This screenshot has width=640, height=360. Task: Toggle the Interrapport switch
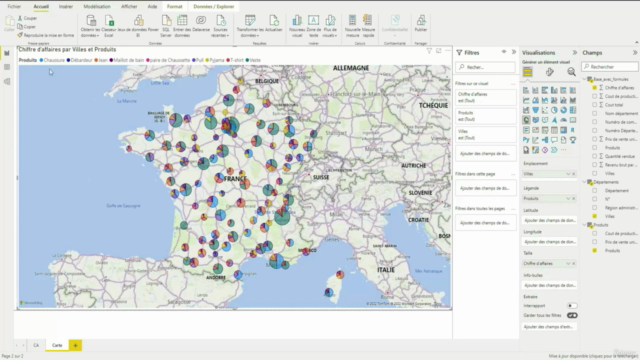click(572, 306)
